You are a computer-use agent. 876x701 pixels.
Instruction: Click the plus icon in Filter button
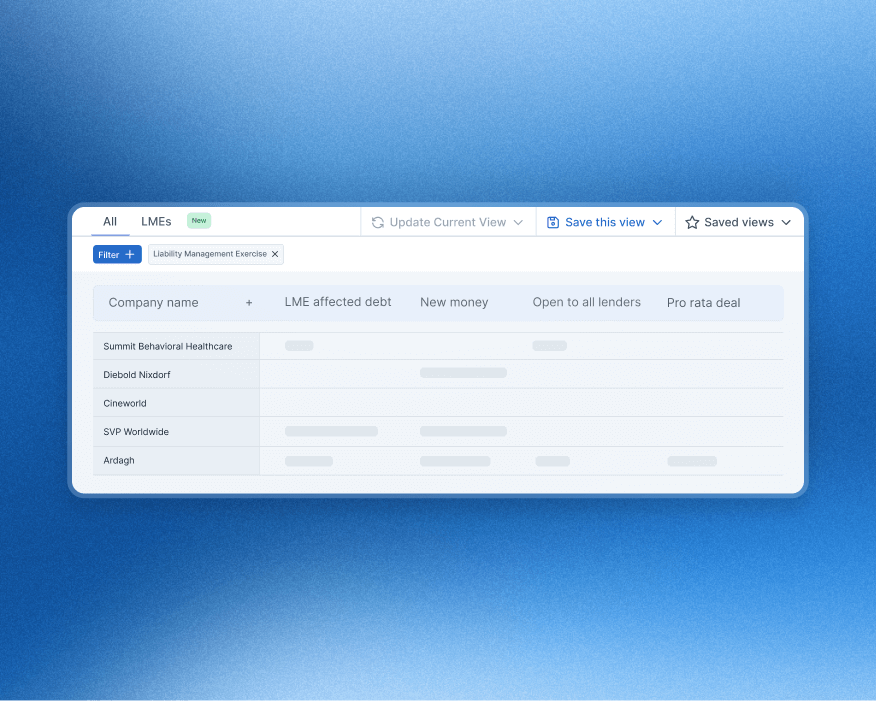click(130, 254)
